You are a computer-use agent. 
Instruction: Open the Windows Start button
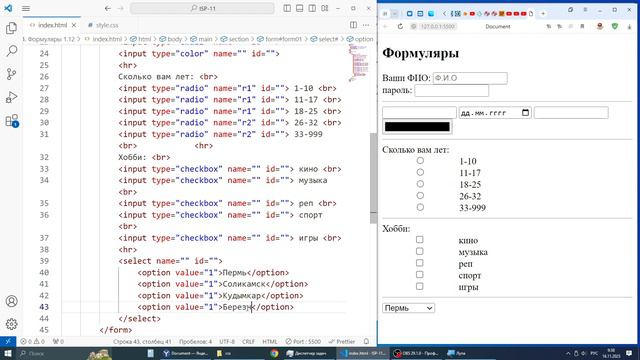pyautogui.click(x=8, y=353)
